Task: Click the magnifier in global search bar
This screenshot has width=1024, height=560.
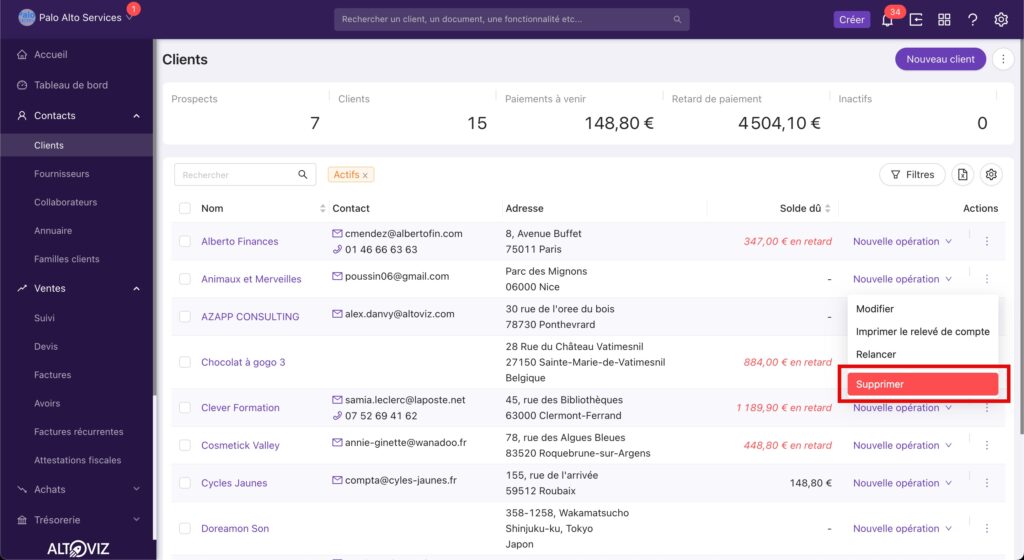Action: tap(677, 20)
